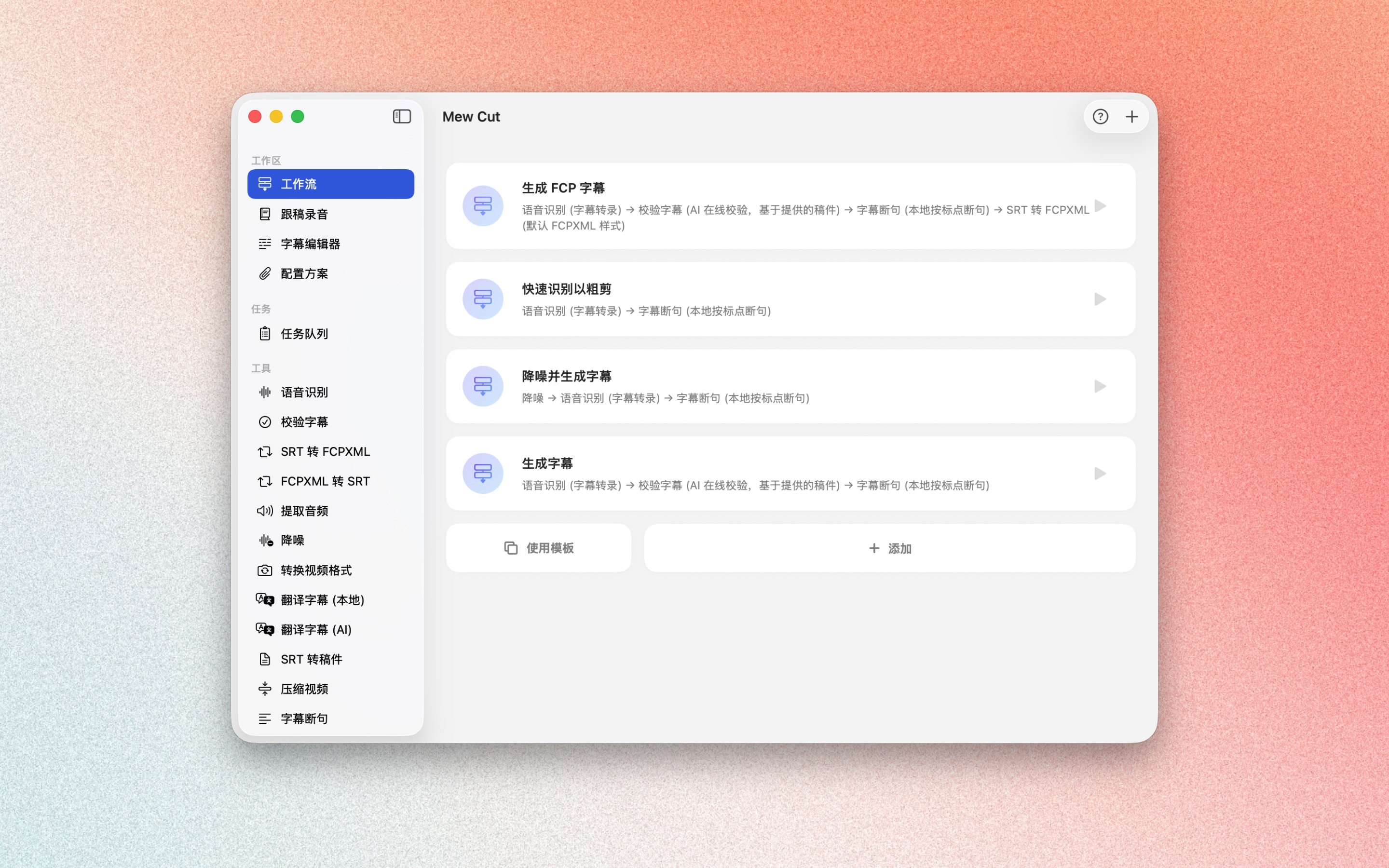
Task: Click the 降噪 waveform icon
Action: point(265,540)
